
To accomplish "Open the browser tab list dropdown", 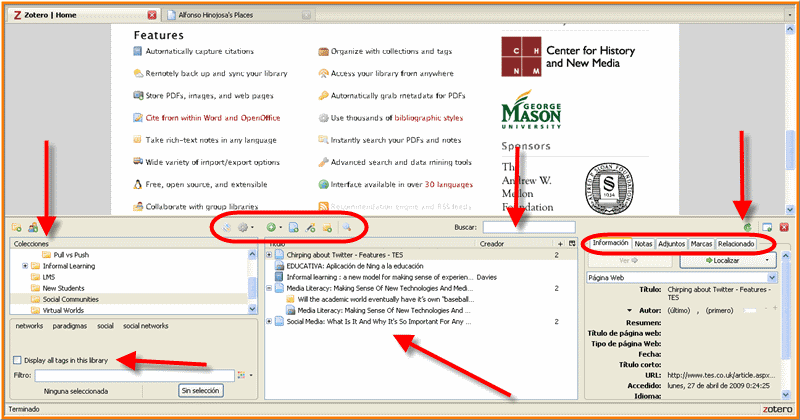I will pyautogui.click(x=789, y=15).
